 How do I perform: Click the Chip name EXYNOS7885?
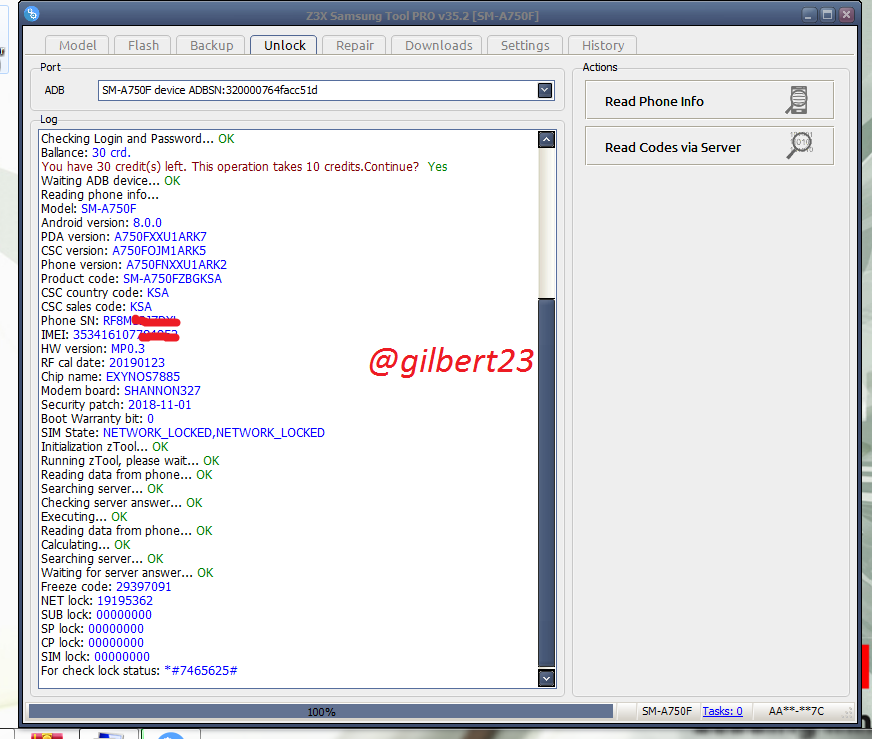click(x=143, y=376)
